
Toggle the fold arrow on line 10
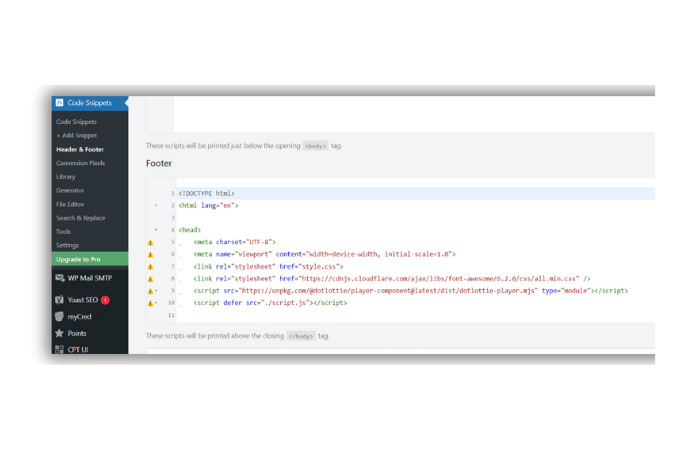(156, 303)
